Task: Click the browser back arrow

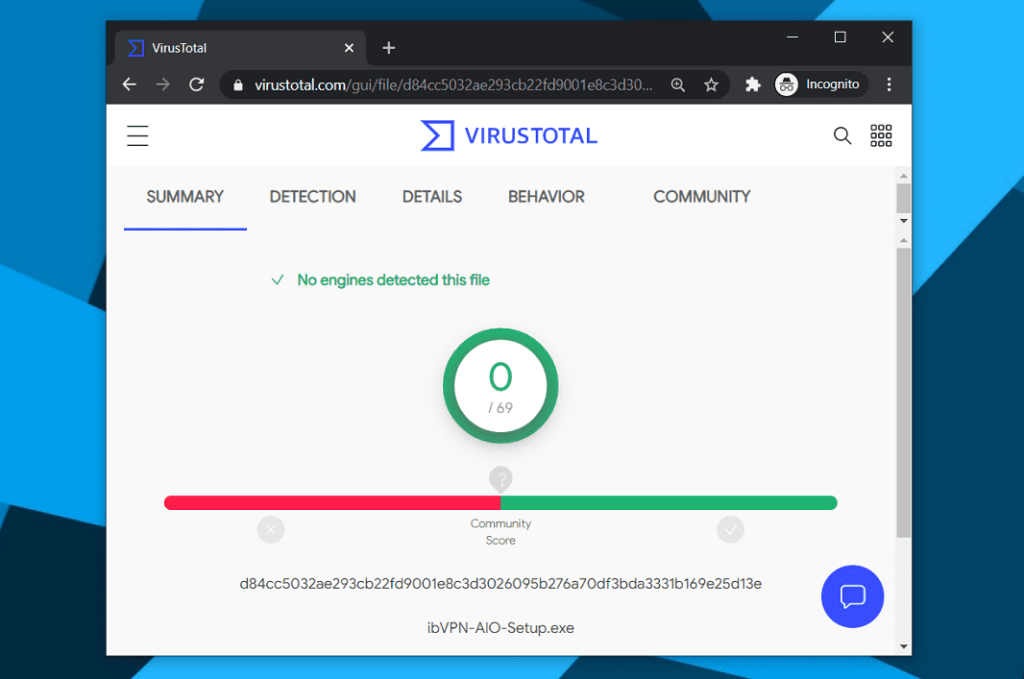Action: click(x=129, y=85)
